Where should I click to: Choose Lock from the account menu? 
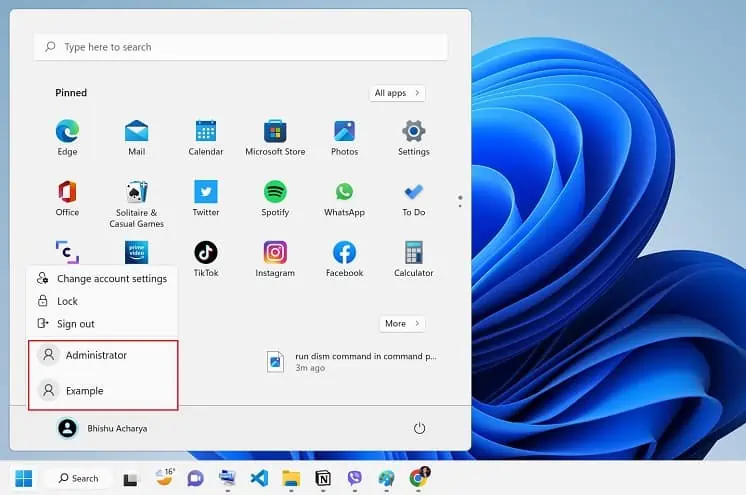[103, 301]
